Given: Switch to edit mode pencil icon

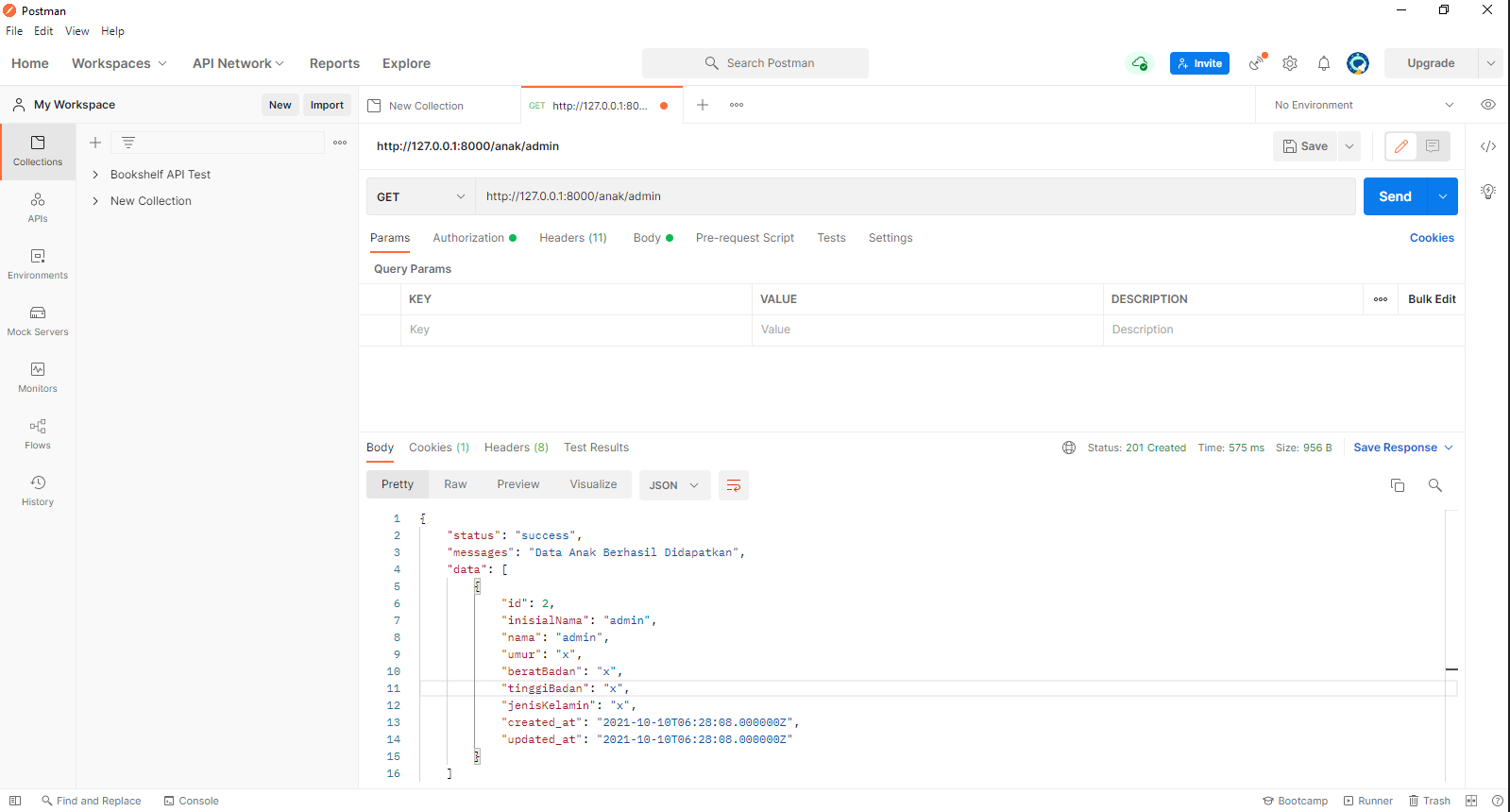Looking at the screenshot, I should coord(1401,146).
